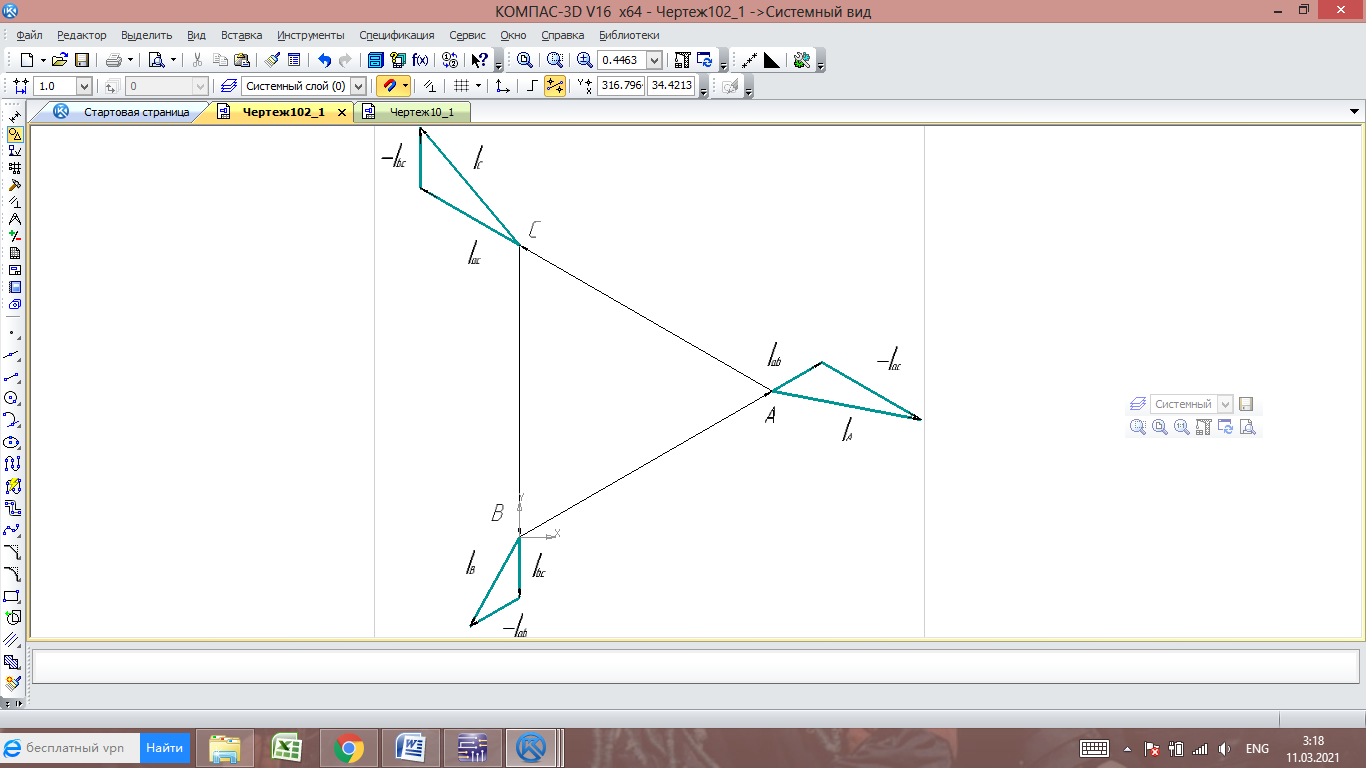Open the Системный слой (0) layer dropdown
The height and width of the screenshot is (768, 1366).
(358, 86)
